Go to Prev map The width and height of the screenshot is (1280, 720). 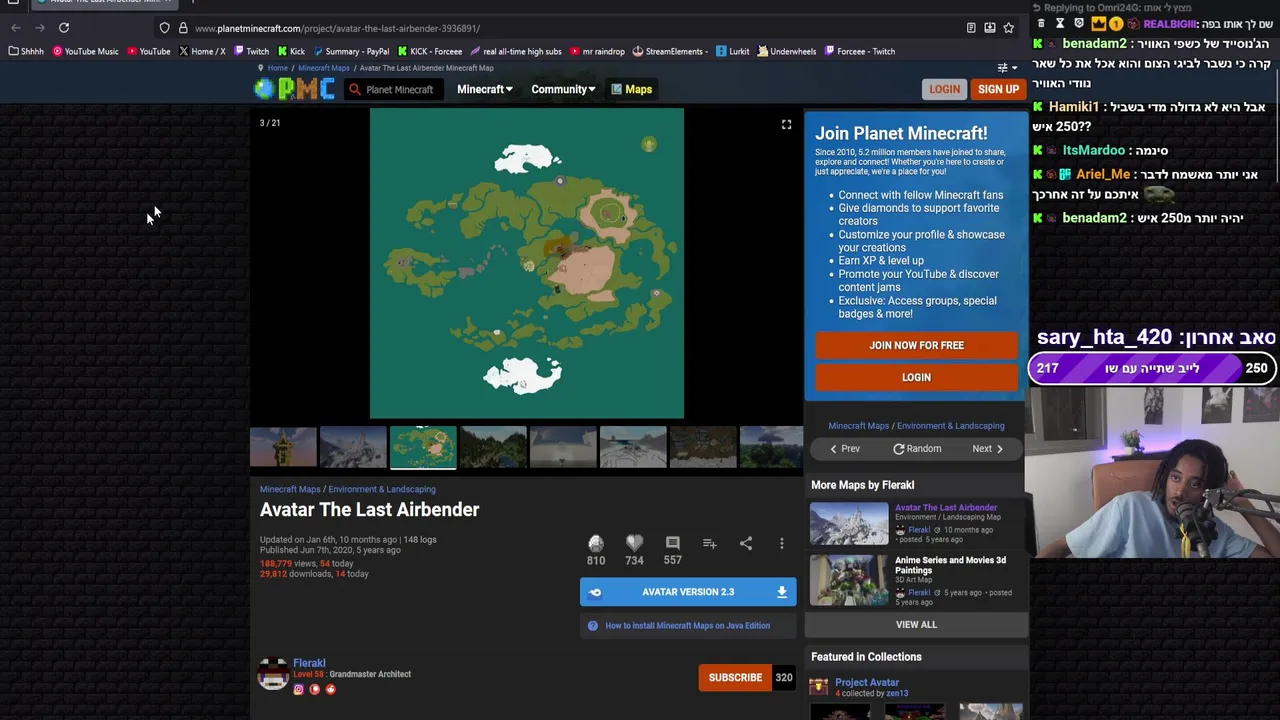coord(845,449)
